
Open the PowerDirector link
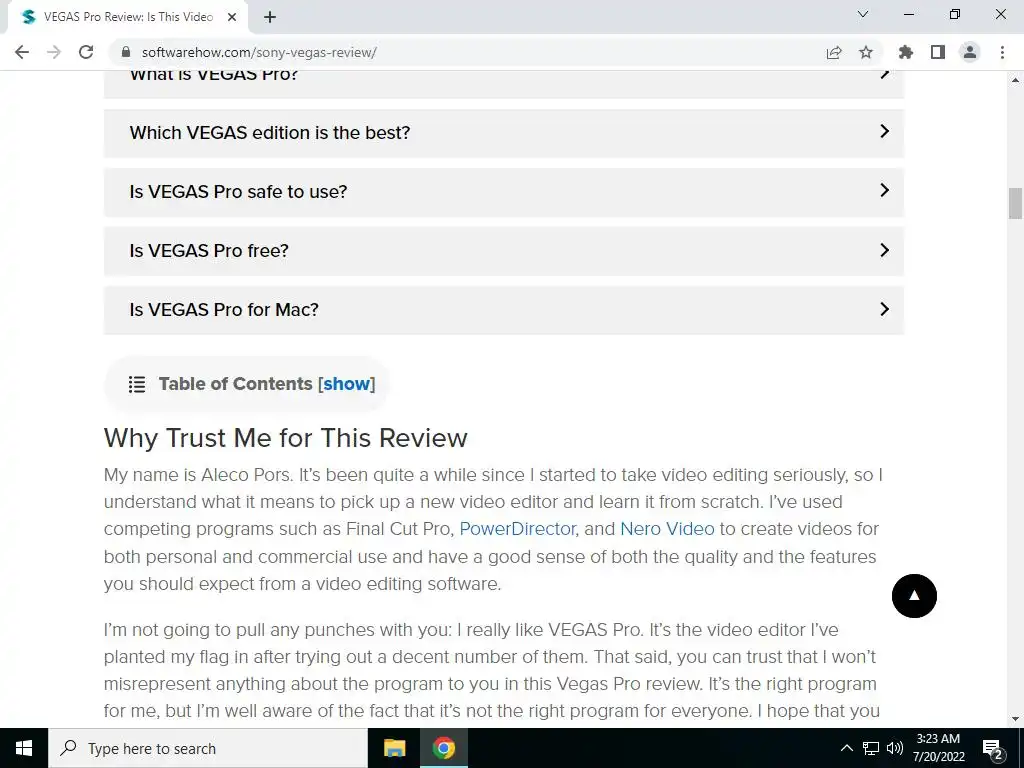point(517,529)
